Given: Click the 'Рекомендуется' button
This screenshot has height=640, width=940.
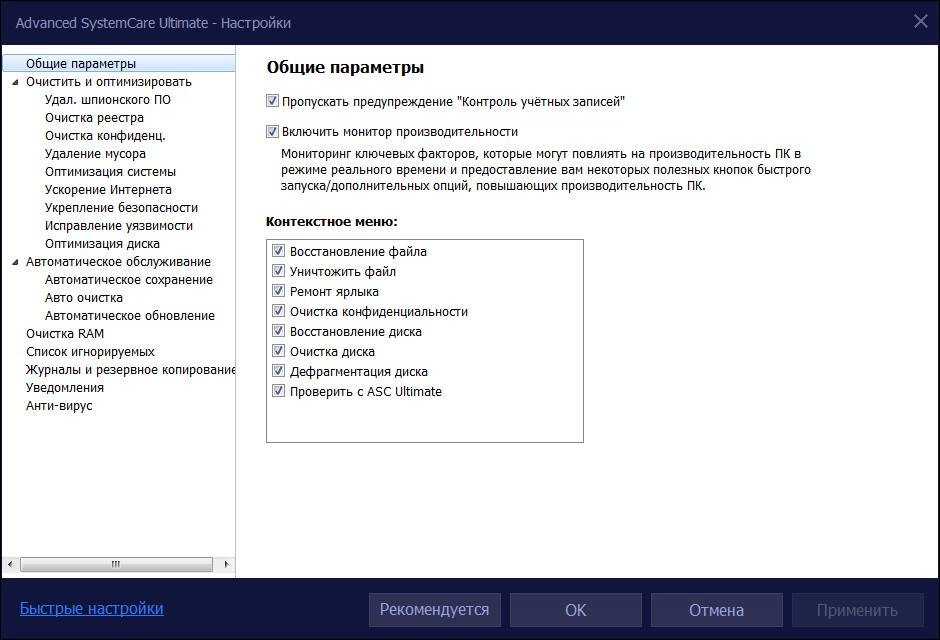Looking at the screenshot, I should 435,610.
